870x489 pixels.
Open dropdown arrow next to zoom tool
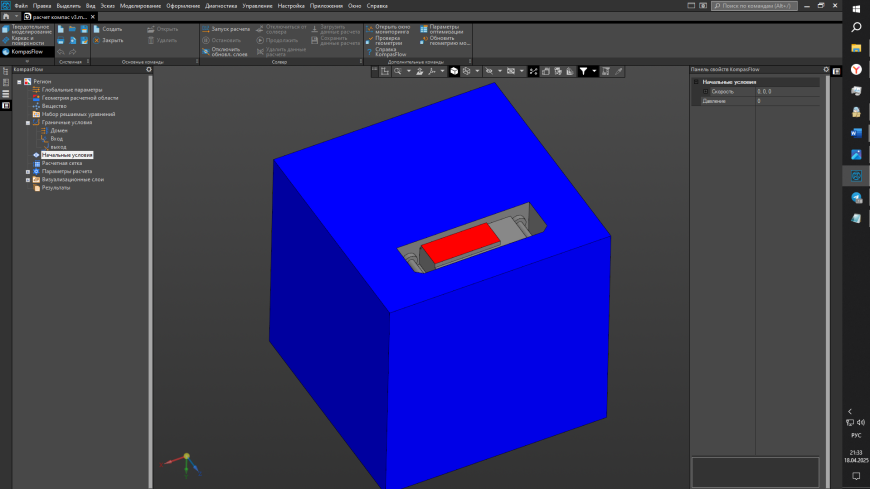pyautogui.click(x=409, y=71)
